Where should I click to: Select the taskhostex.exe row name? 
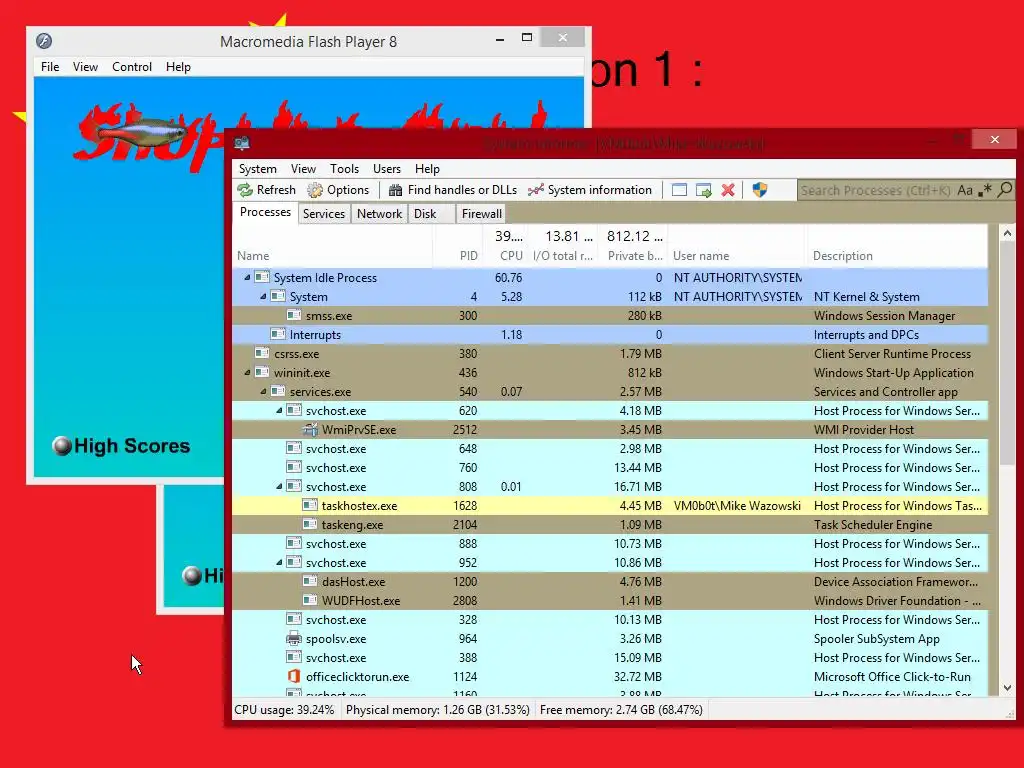click(359, 505)
